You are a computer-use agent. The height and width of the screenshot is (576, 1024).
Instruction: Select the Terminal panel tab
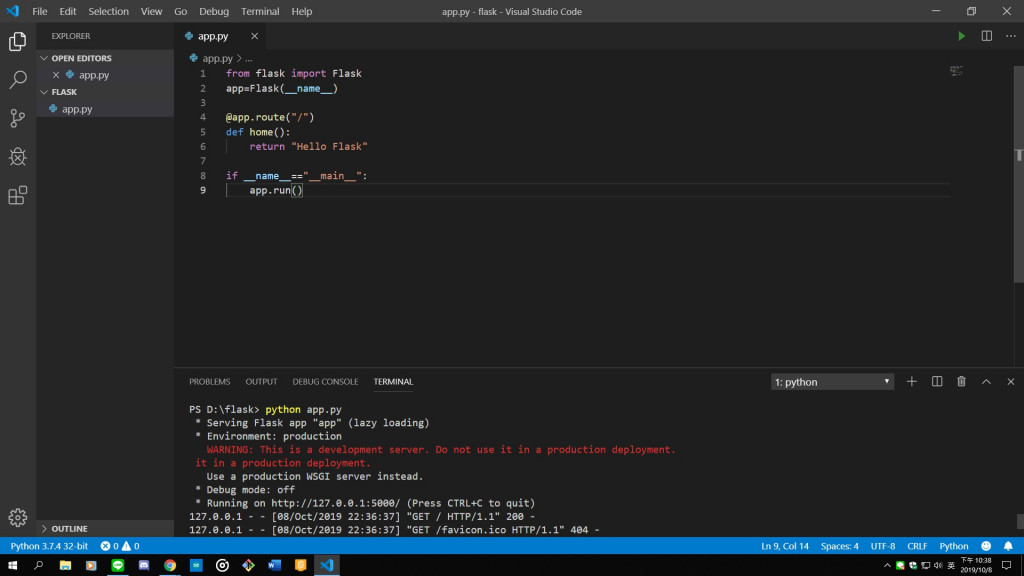393,381
